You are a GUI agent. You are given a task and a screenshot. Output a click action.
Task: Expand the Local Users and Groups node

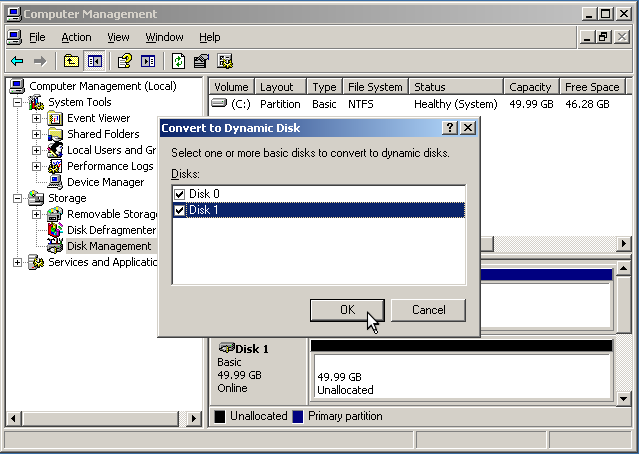click(36, 150)
